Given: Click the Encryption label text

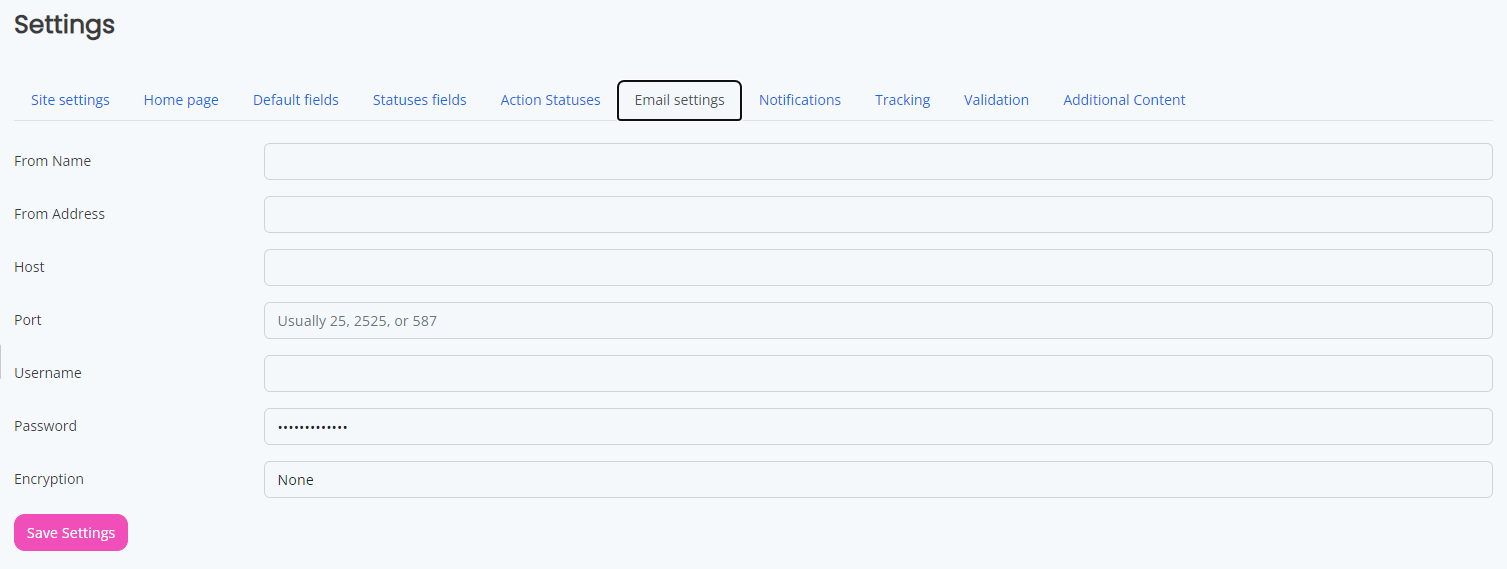Looking at the screenshot, I should 49,479.
